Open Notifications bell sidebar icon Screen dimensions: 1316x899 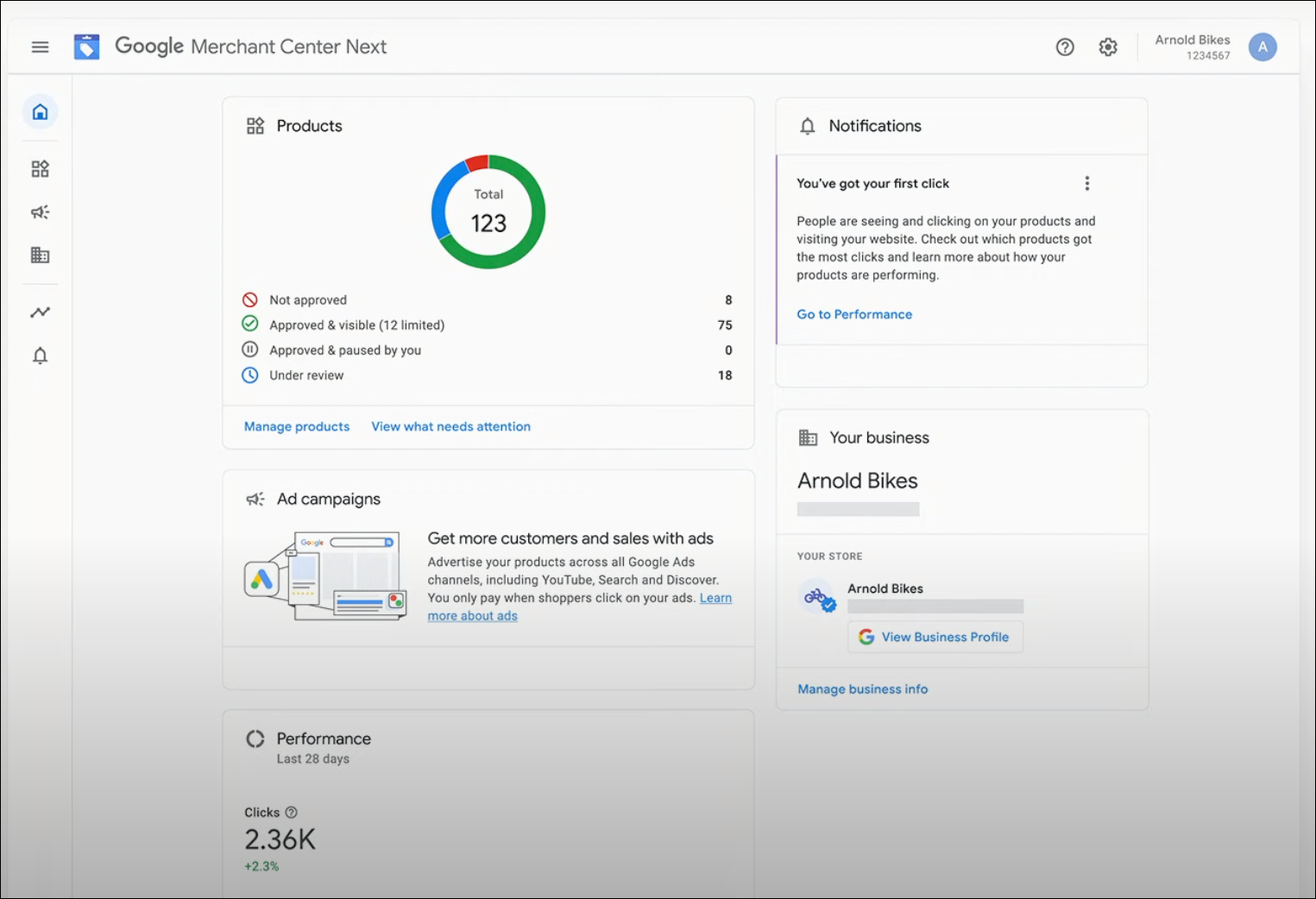click(40, 355)
